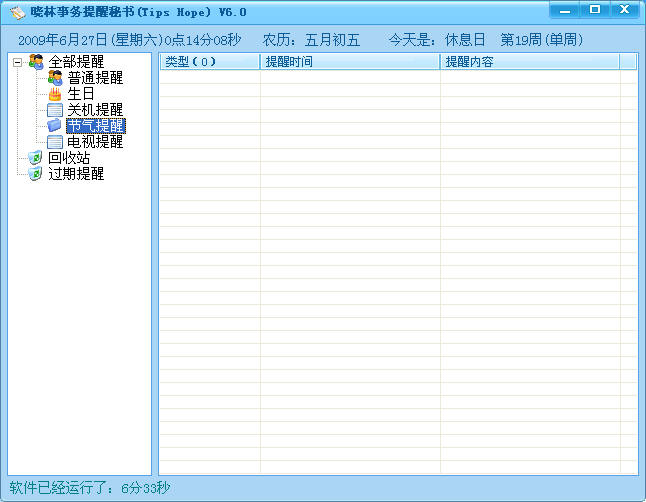Select 全部提醒 in the tree

point(76,62)
